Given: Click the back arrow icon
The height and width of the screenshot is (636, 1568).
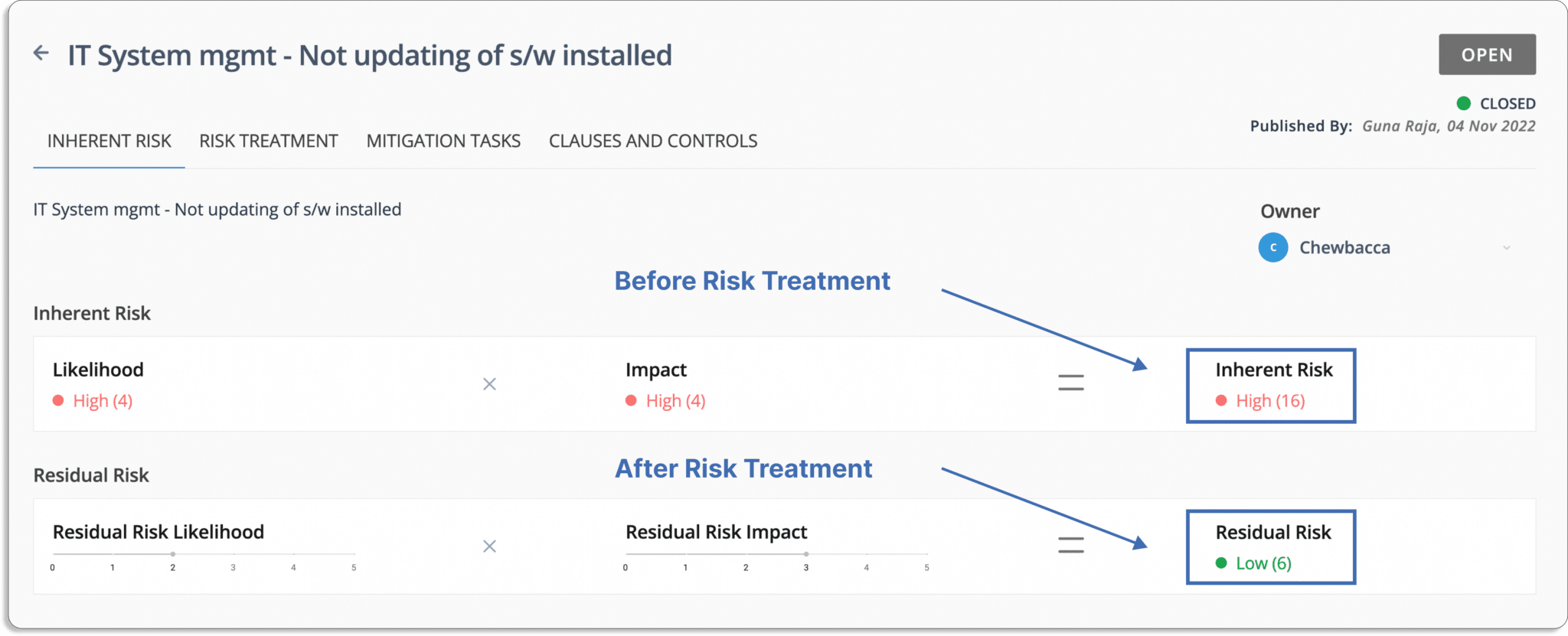Looking at the screenshot, I should tap(41, 54).
